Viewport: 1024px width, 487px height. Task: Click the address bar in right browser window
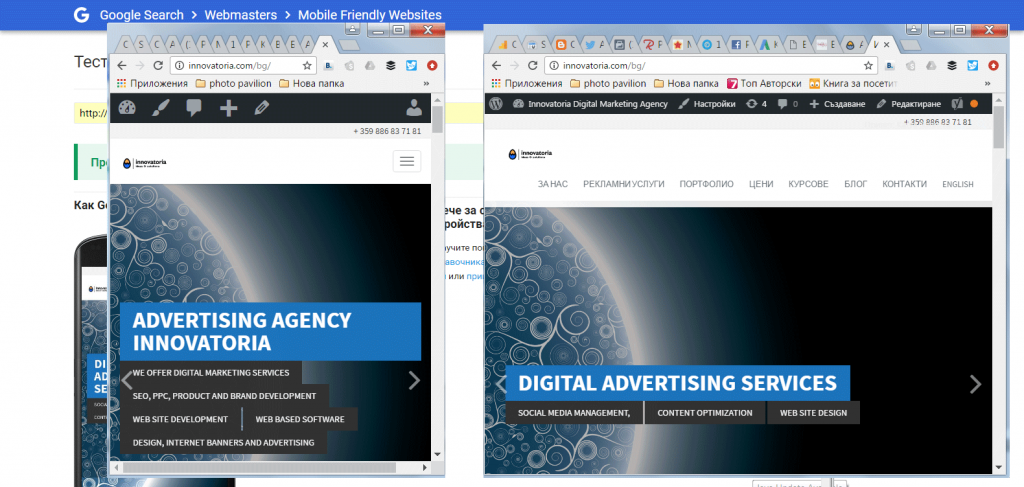click(711, 65)
